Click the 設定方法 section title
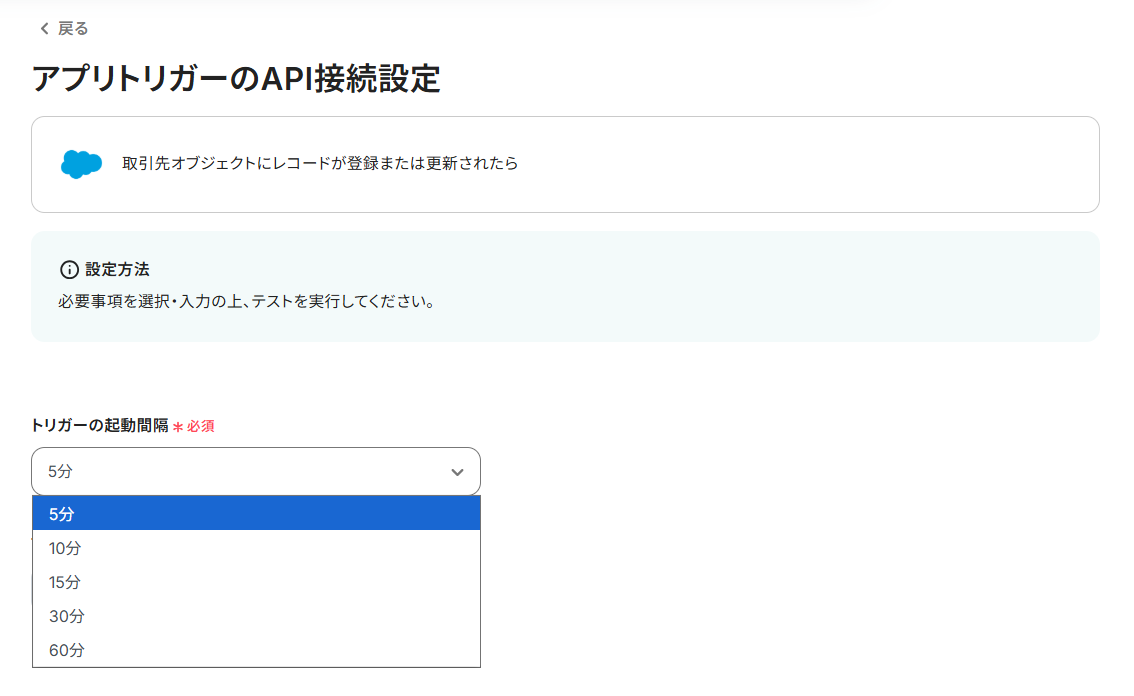 pos(117,270)
